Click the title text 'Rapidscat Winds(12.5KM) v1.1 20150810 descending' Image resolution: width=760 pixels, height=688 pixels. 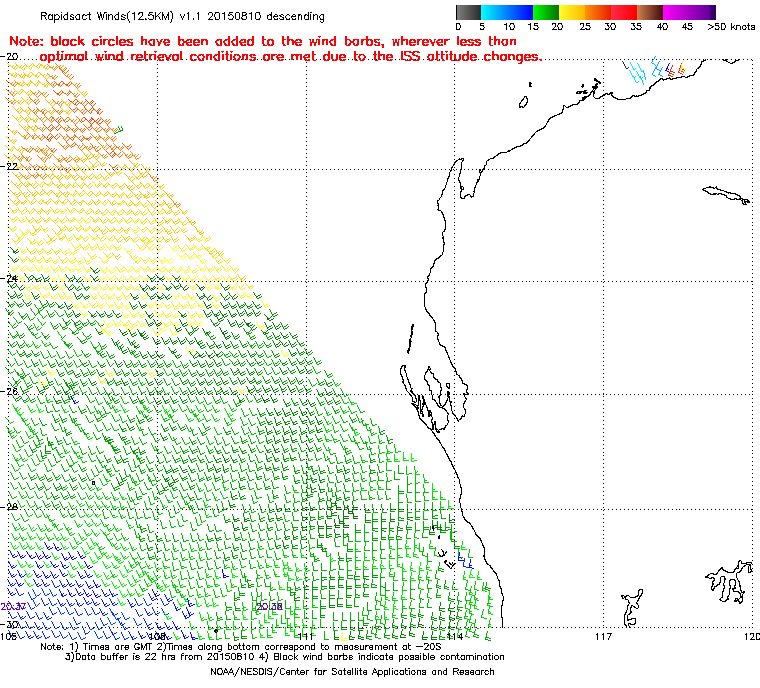(x=182, y=16)
